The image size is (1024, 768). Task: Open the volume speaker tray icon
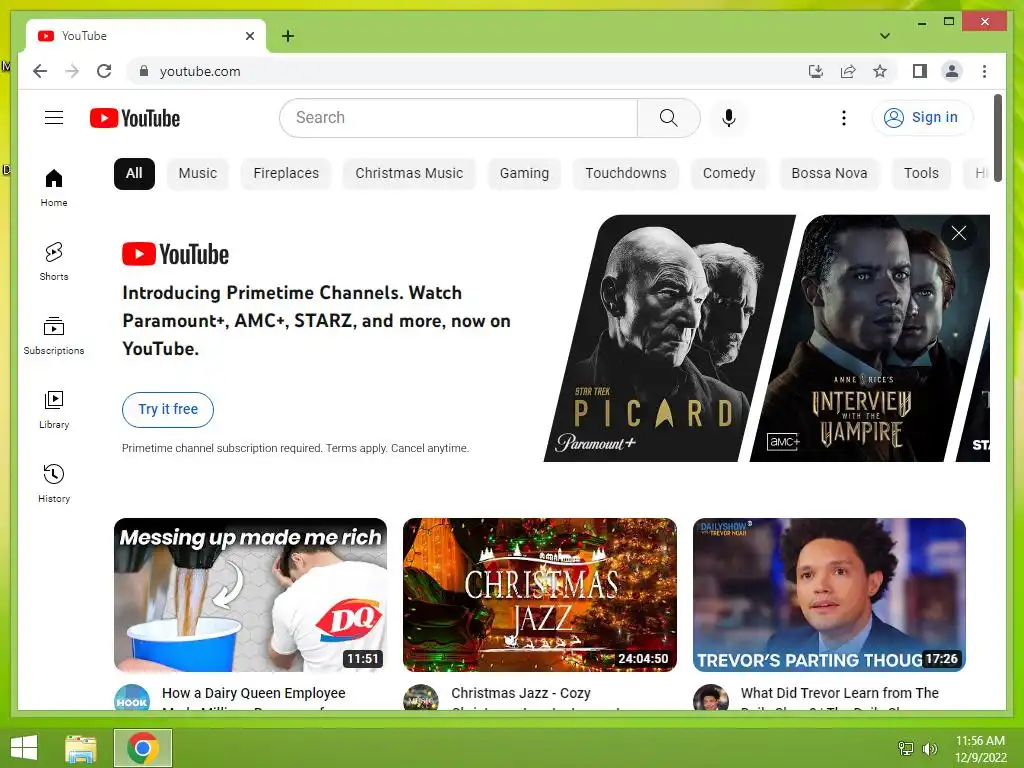click(x=929, y=749)
